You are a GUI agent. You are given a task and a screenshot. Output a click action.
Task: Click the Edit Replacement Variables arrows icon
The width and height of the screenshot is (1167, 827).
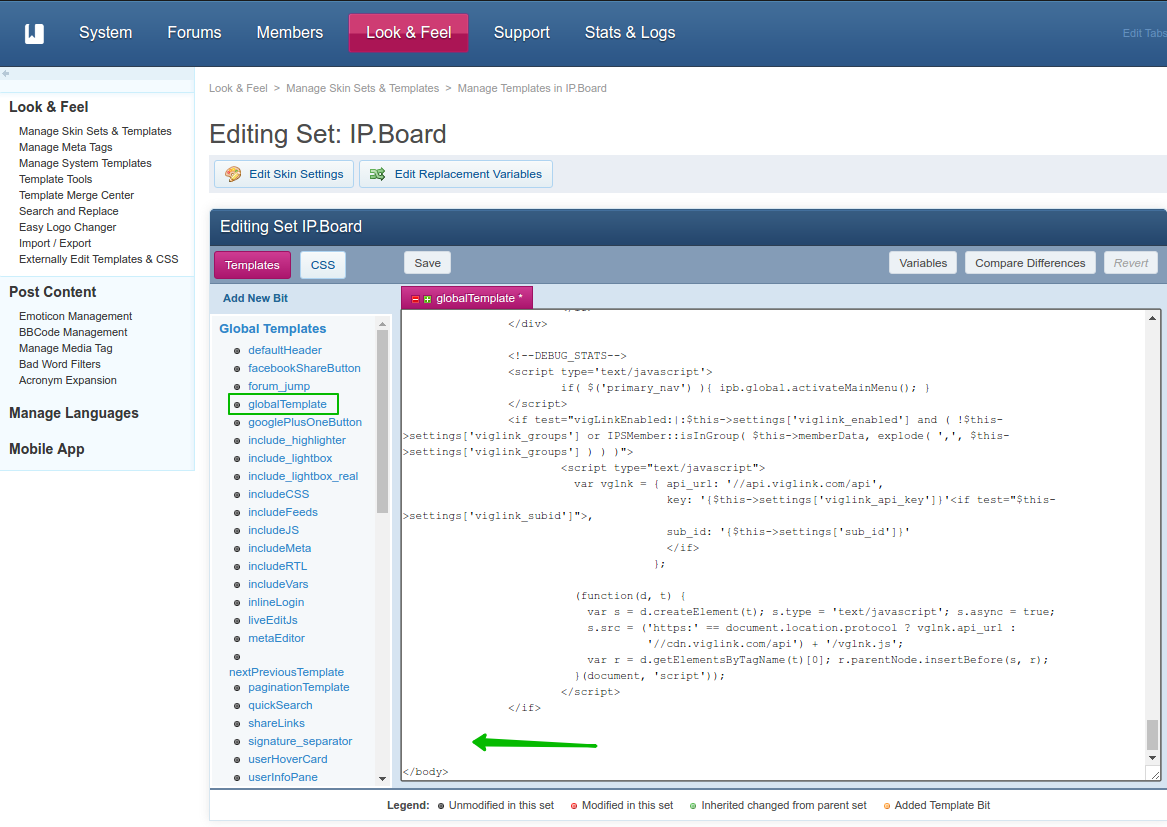[377, 173]
